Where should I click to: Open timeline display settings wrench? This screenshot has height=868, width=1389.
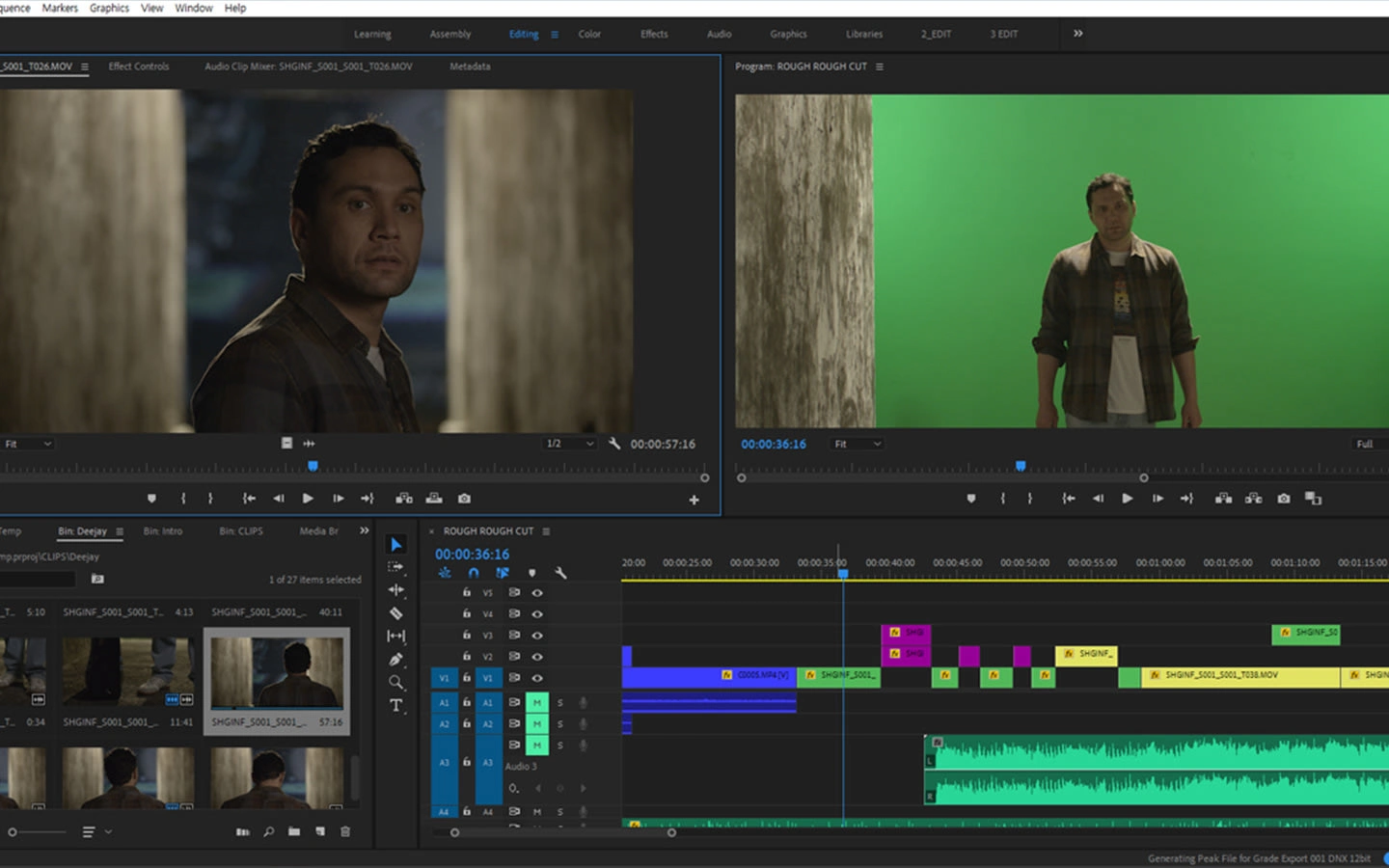(x=560, y=573)
